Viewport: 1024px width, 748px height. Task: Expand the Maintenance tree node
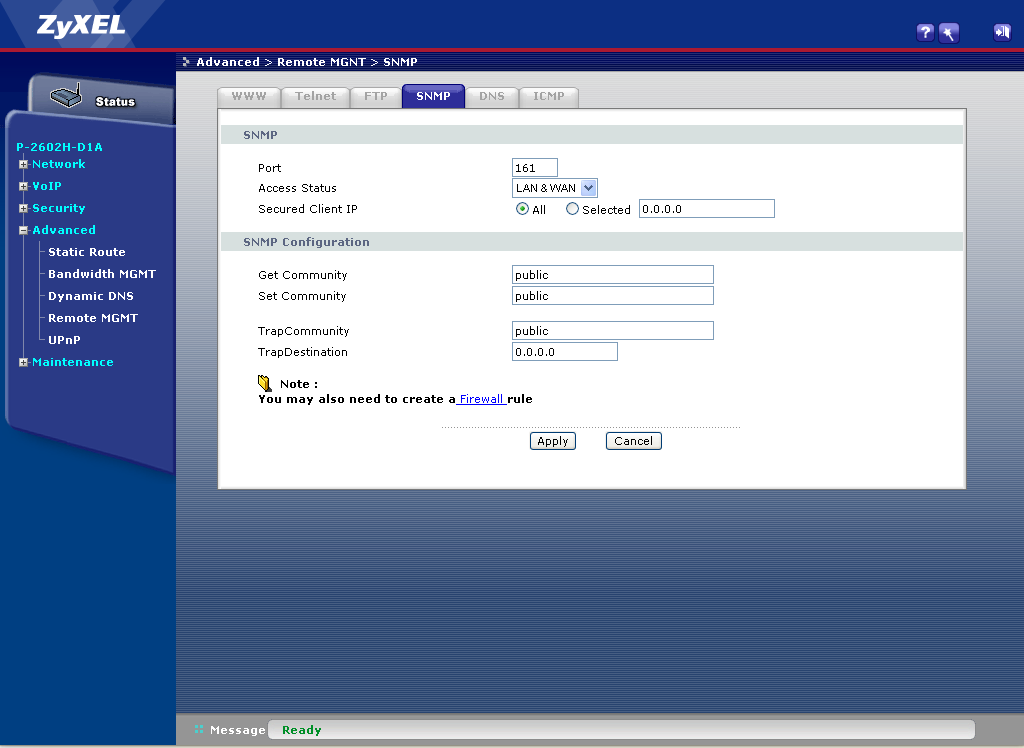(x=24, y=363)
